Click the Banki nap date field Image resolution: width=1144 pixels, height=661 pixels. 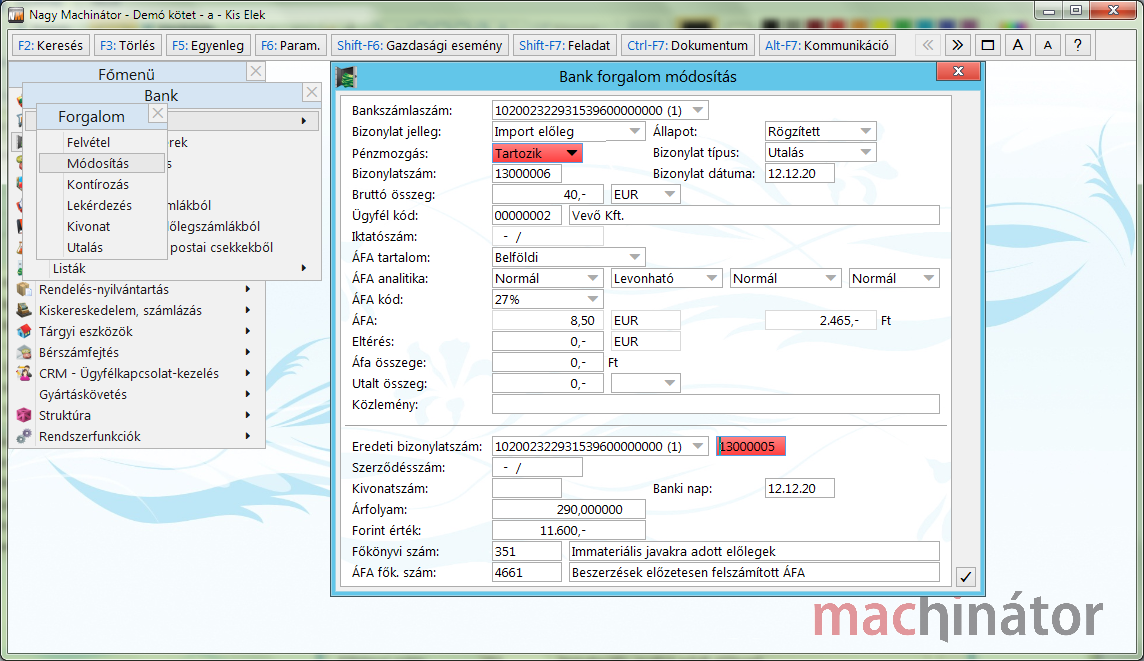800,489
